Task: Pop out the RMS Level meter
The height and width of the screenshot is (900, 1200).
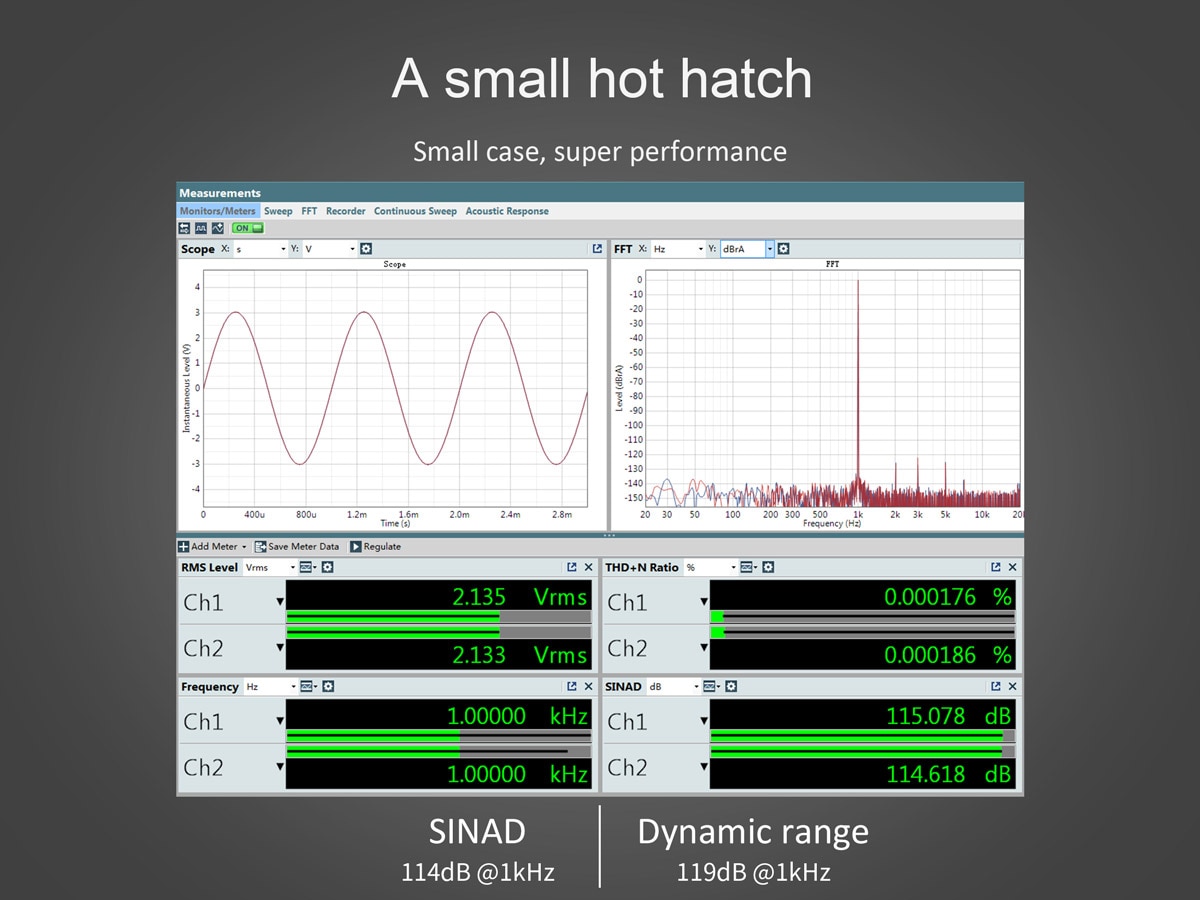Action: click(572, 567)
